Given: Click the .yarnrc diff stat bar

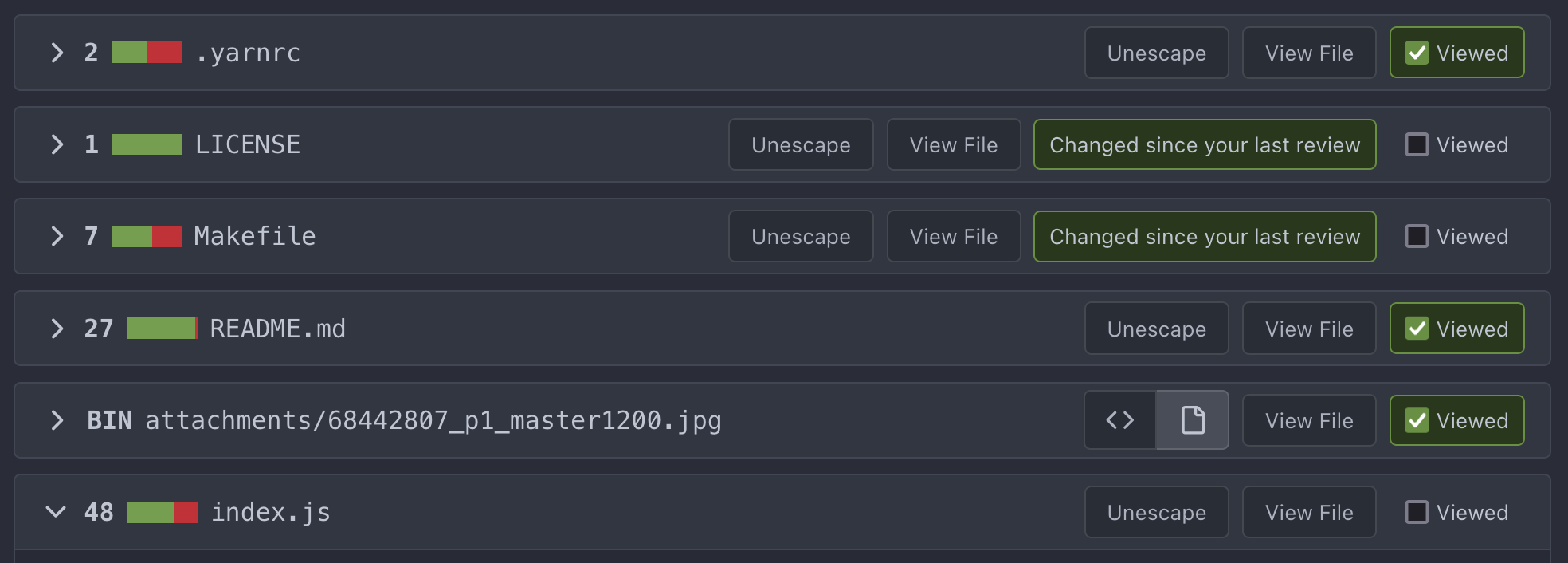Looking at the screenshot, I should pos(147,53).
